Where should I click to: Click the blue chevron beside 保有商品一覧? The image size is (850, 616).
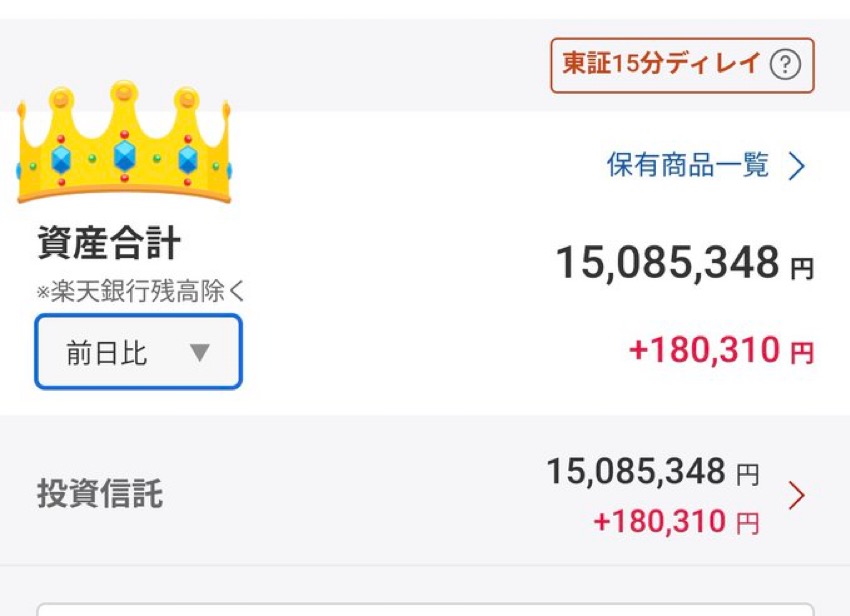797,166
